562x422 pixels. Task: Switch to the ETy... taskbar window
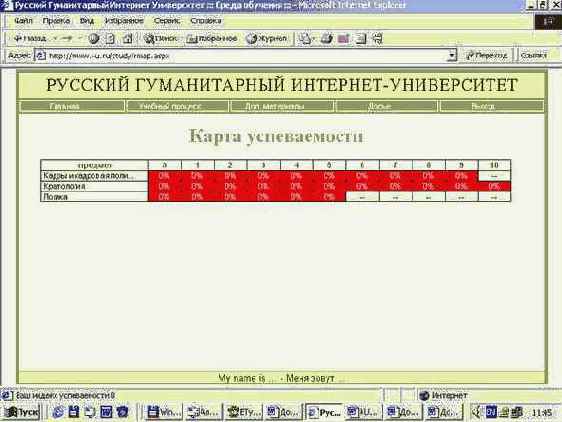pos(244,412)
